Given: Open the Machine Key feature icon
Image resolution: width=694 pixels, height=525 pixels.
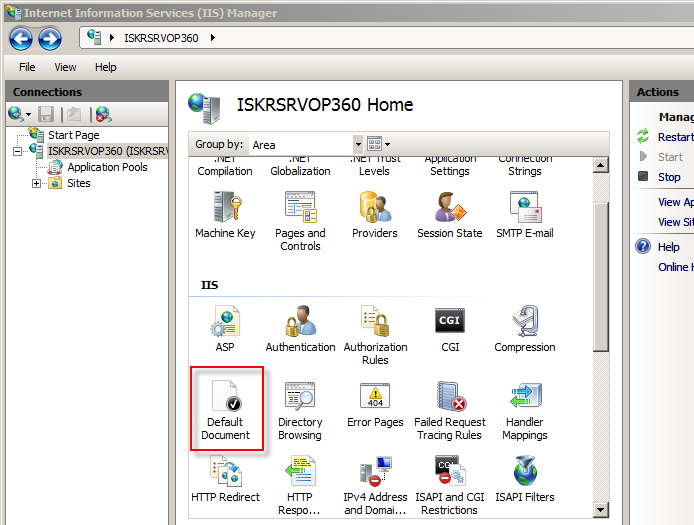Looking at the screenshot, I should tap(226, 215).
